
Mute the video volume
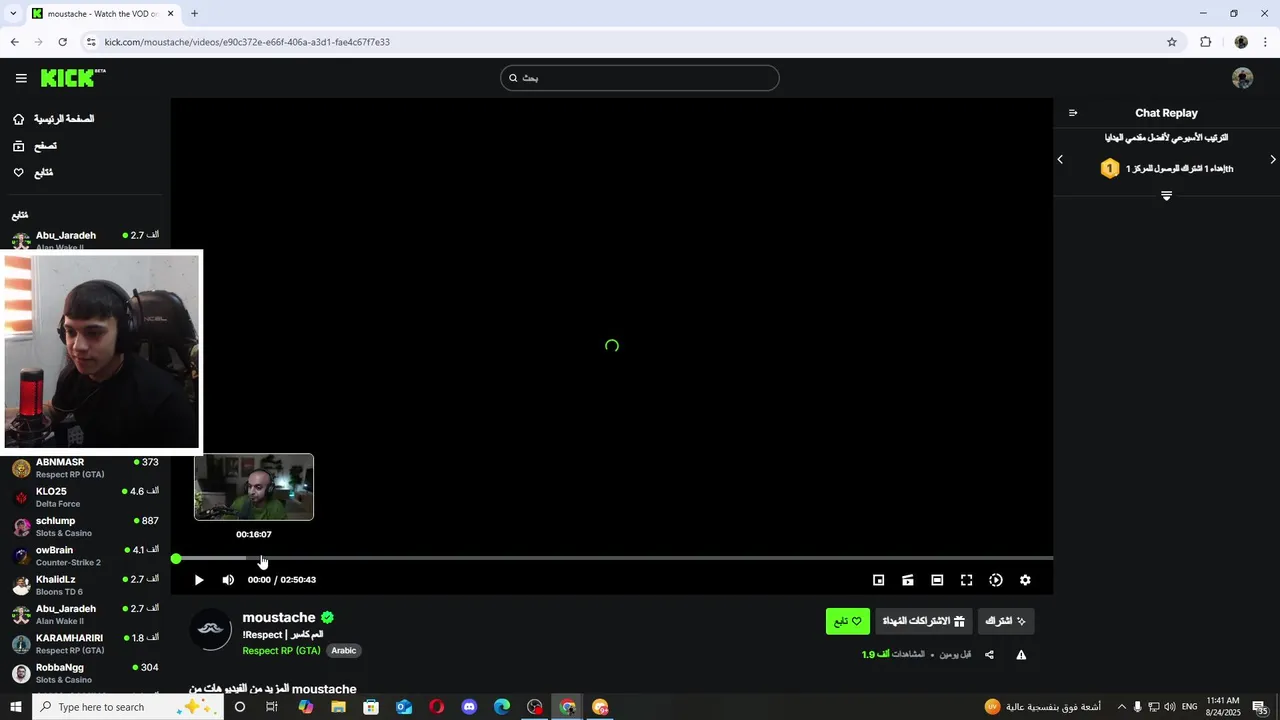[228, 580]
